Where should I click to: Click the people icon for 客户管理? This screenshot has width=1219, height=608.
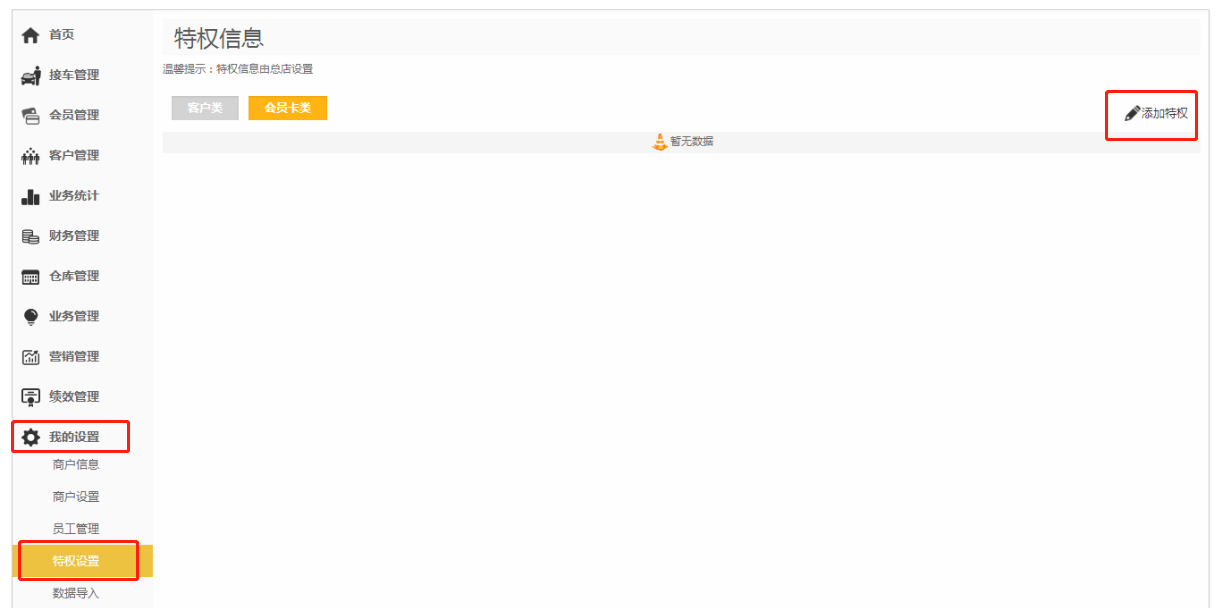[x=31, y=156]
